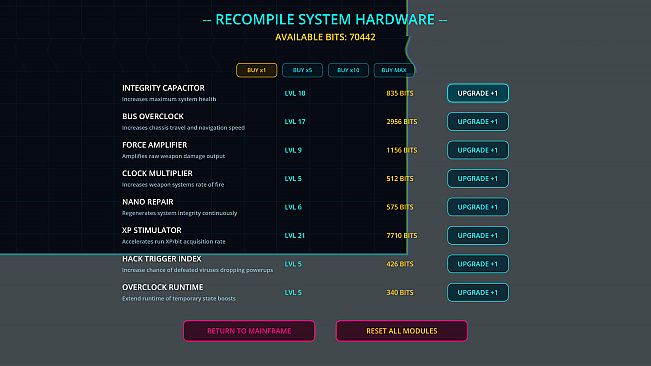651x366 pixels.
Task: Click the Recompile System Hardware title
Action: [x=325, y=20]
